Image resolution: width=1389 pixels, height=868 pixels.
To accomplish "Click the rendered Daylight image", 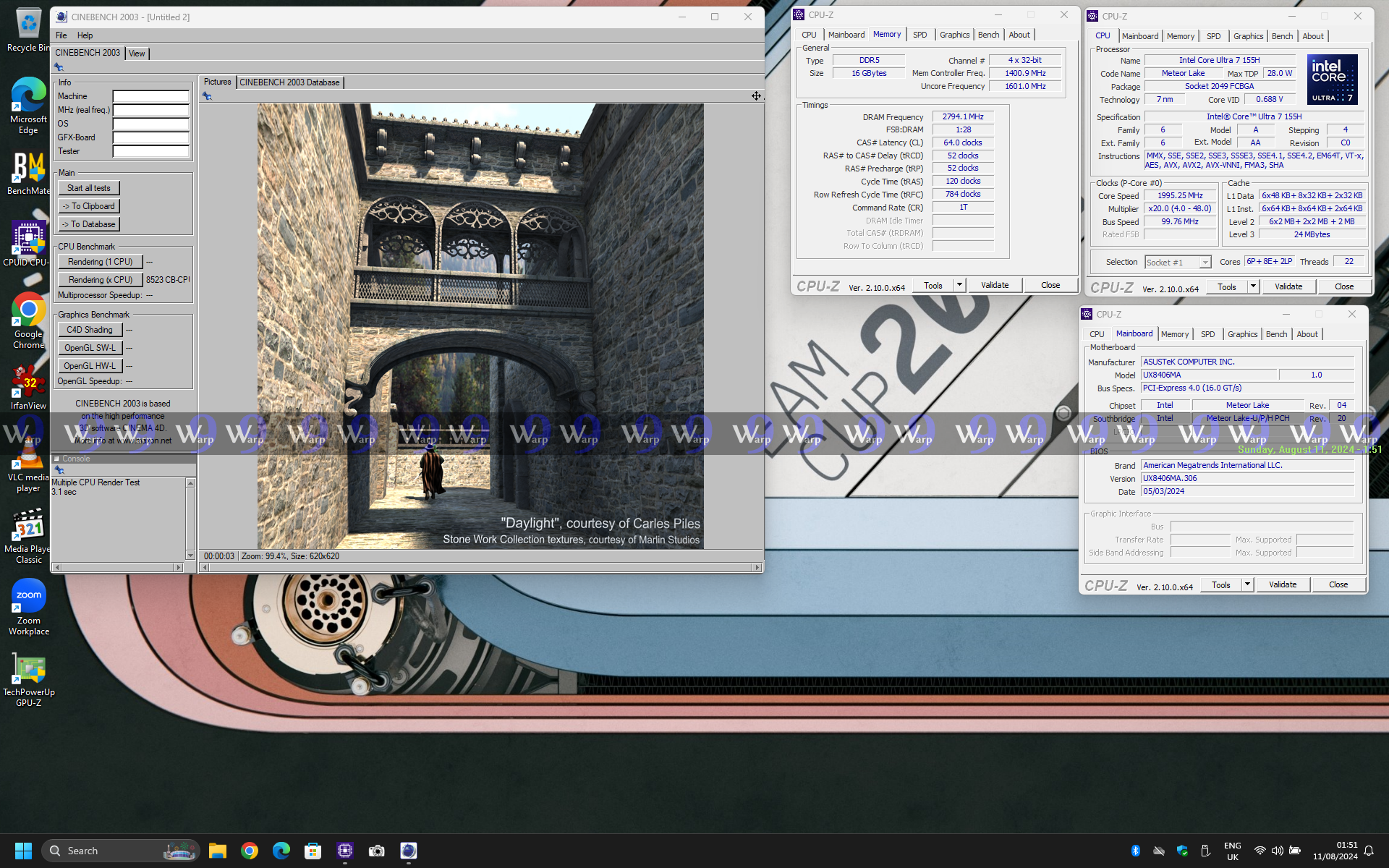I will coord(480,326).
